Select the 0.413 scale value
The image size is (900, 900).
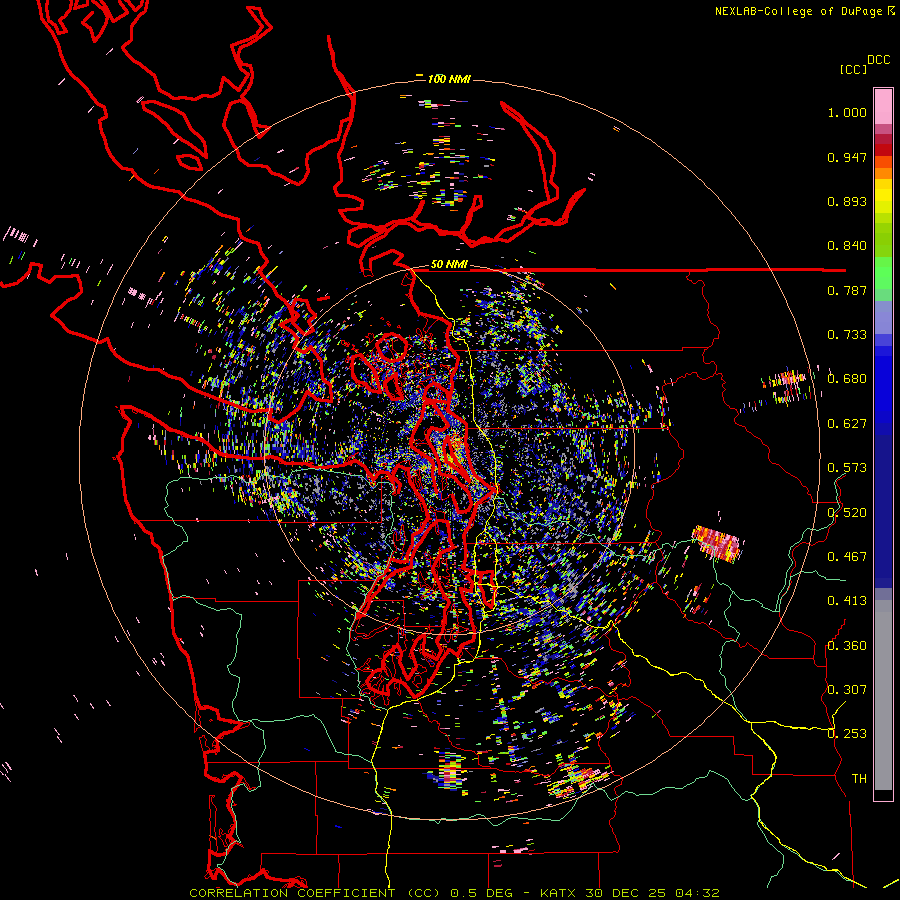pyautogui.click(x=847, y=601)
